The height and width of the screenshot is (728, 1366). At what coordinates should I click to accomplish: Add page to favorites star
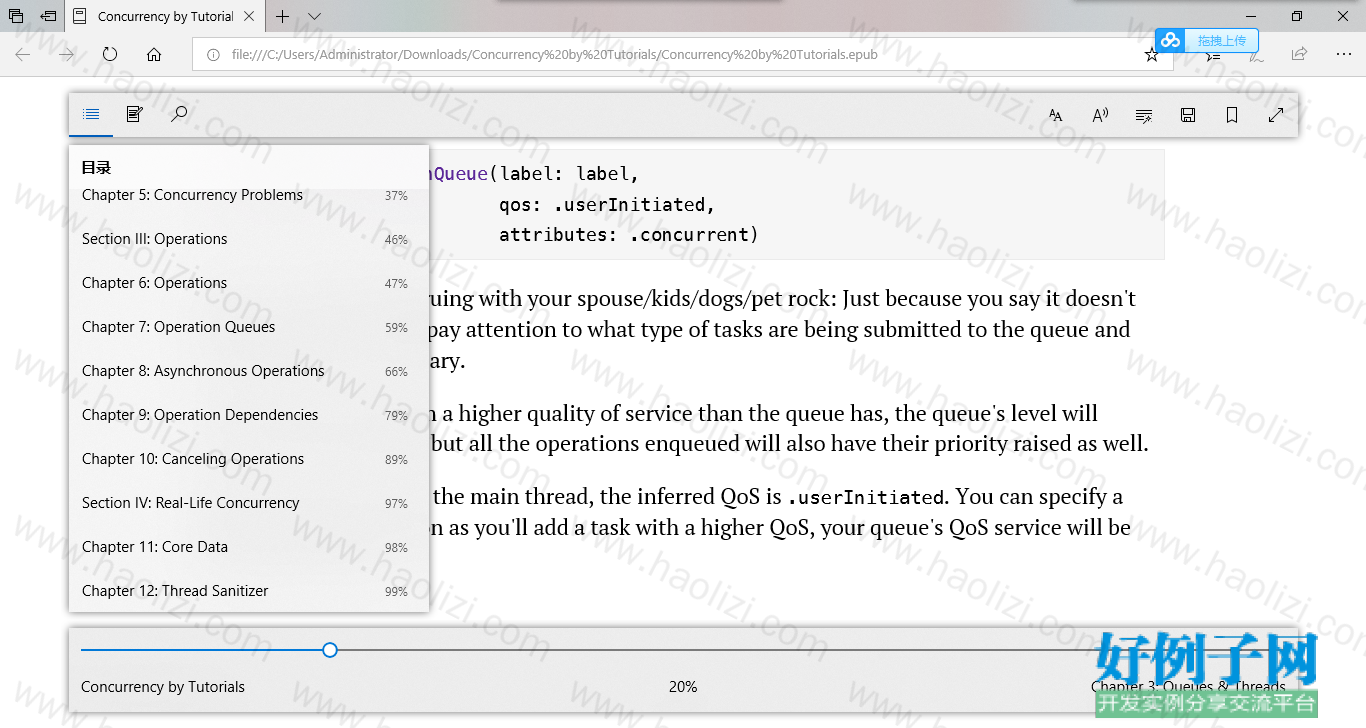(x=1151, y=55)
